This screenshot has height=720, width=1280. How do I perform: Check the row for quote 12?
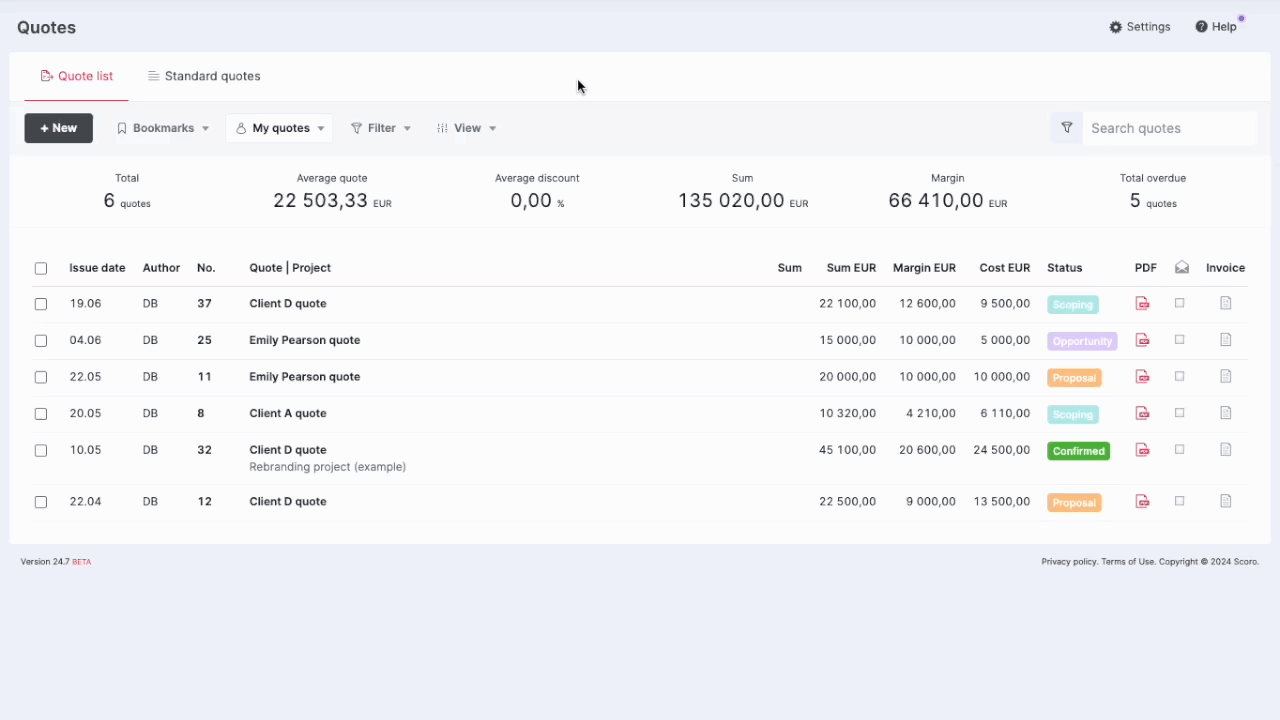[x=41, y=502]
